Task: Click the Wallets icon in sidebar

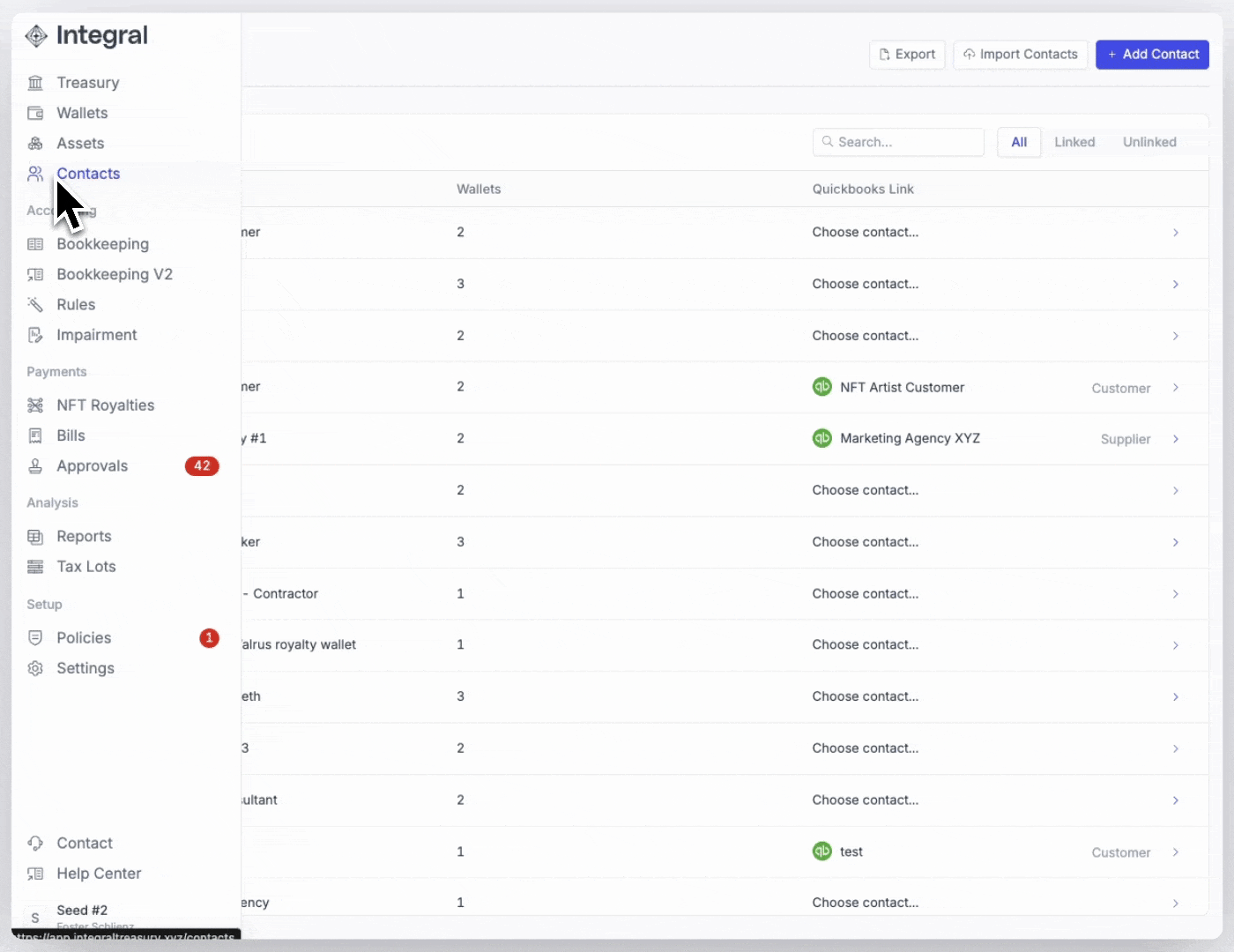Action: pyautogui.click(x=35, y=113)
